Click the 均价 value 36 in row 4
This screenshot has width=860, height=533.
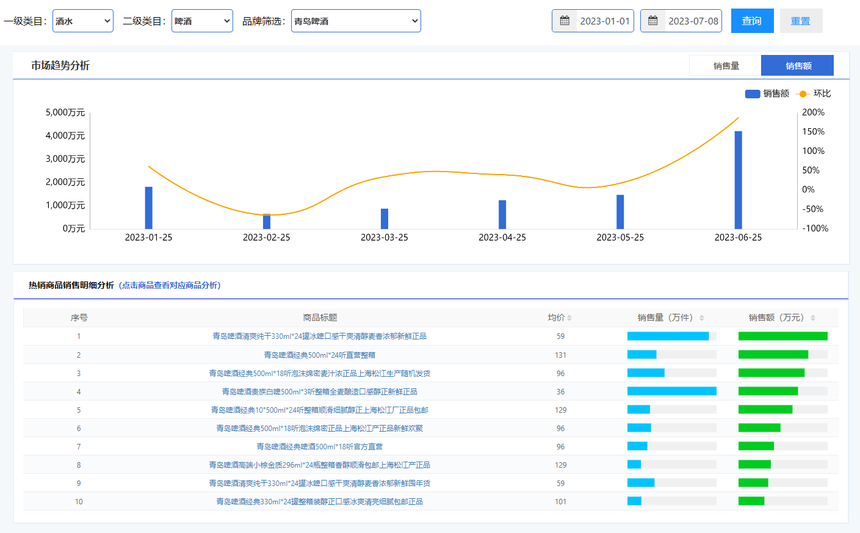(560, 392)
